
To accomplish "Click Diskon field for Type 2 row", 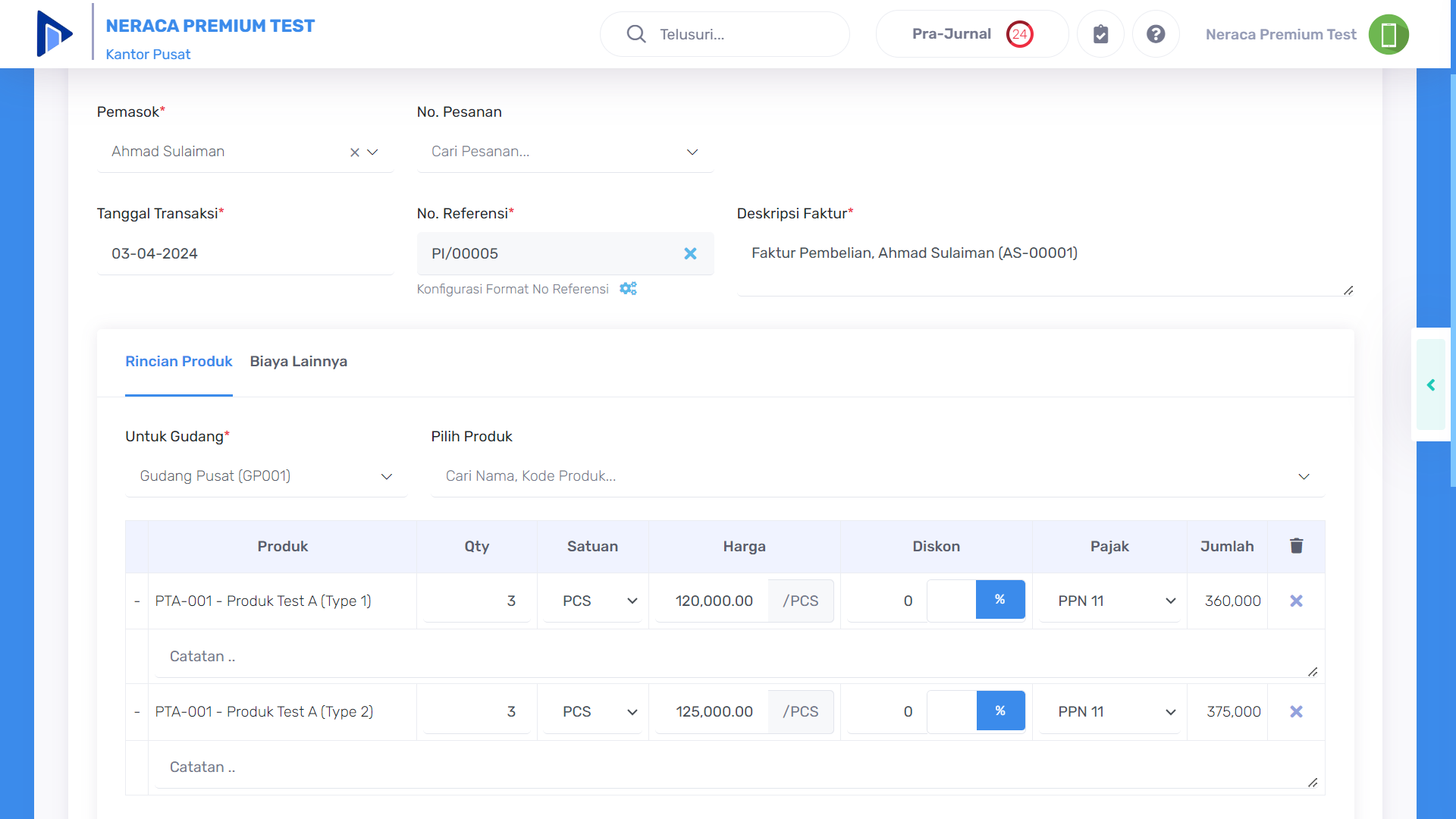I will [x=887, y=711].
